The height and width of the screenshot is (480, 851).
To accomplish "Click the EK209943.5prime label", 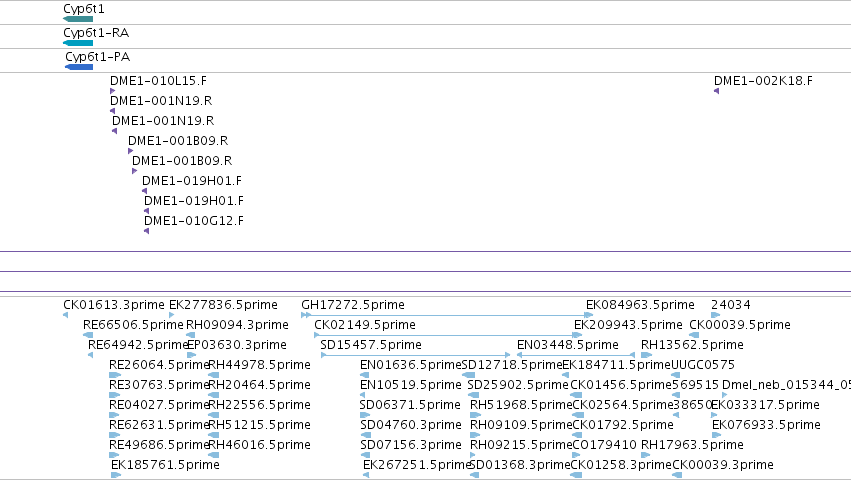I will (628, 325).
